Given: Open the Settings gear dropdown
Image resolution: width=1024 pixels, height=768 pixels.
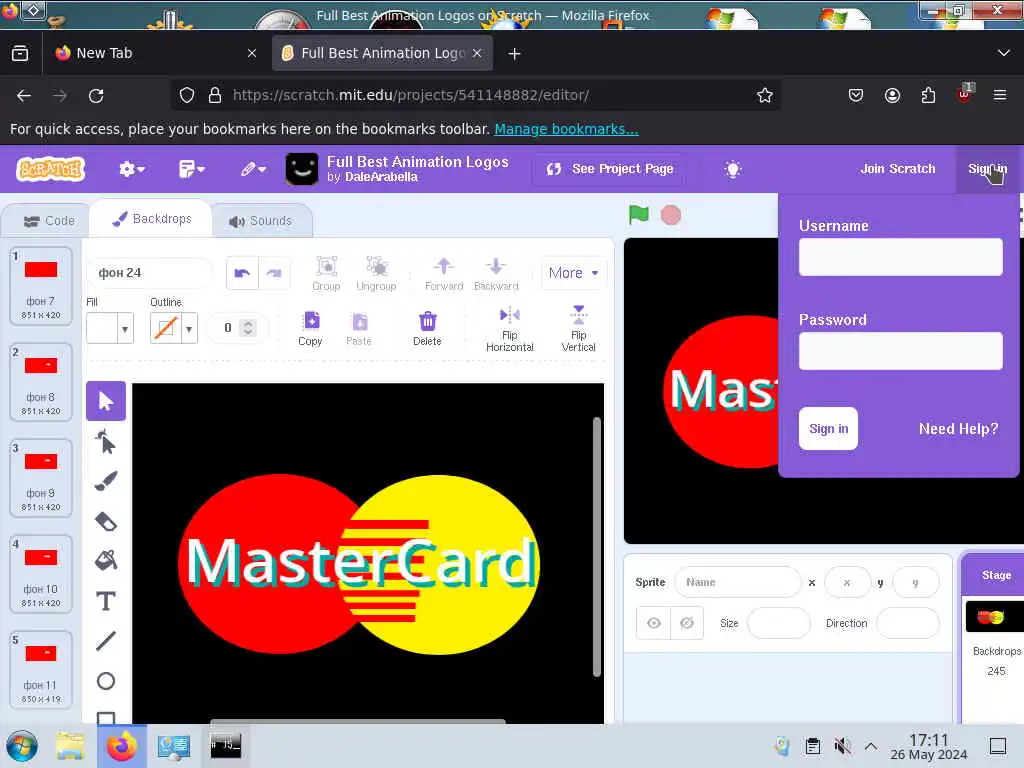Looking at the screenshot, I should pyautogui.click(x=131, y=169).
